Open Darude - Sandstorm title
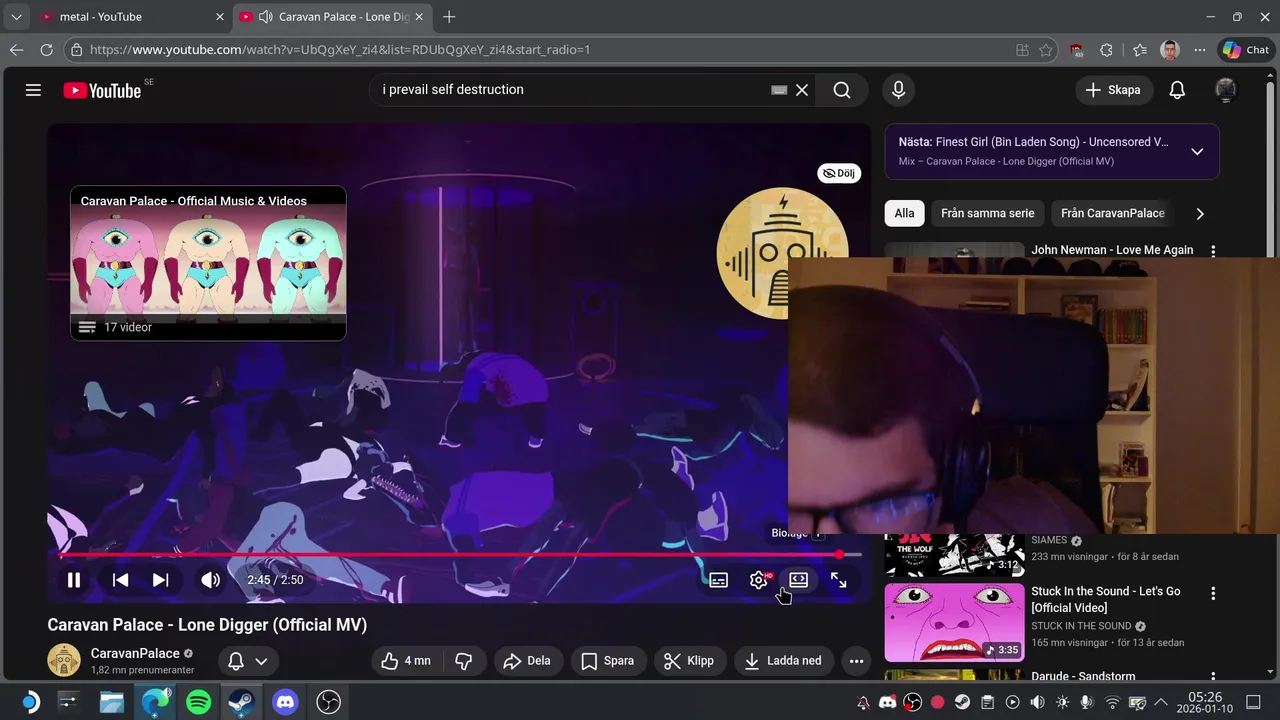 1083,676
